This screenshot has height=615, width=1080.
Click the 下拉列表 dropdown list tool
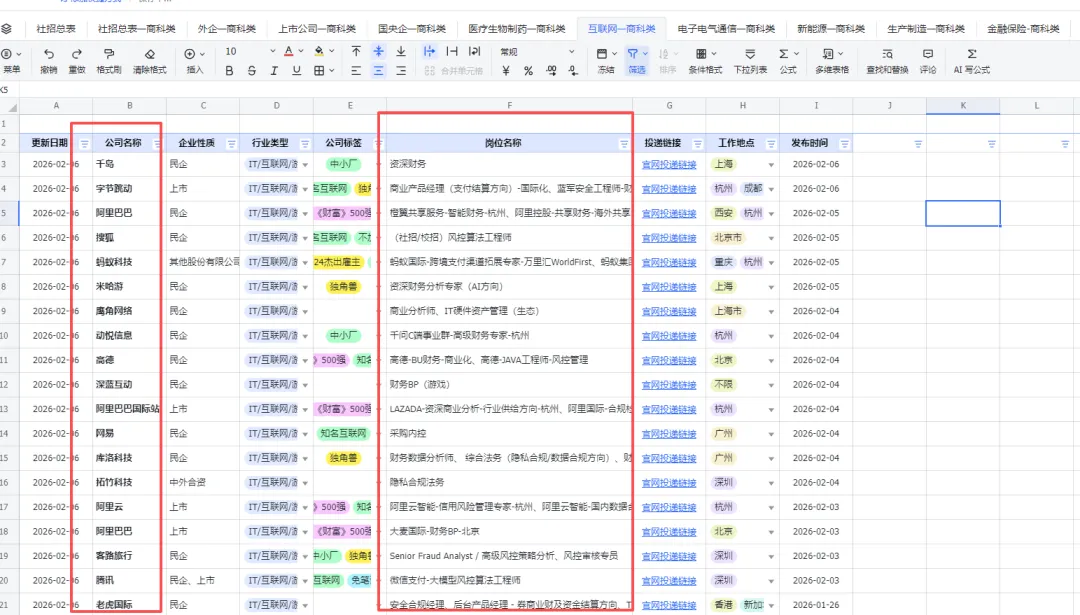point(750,61)
